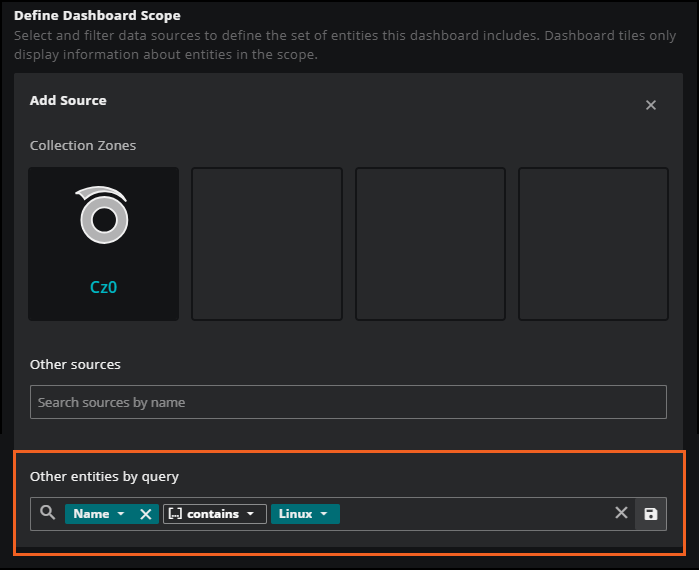Click the brackets icon beside contains
699x570 pixels.
click(175, 514)
